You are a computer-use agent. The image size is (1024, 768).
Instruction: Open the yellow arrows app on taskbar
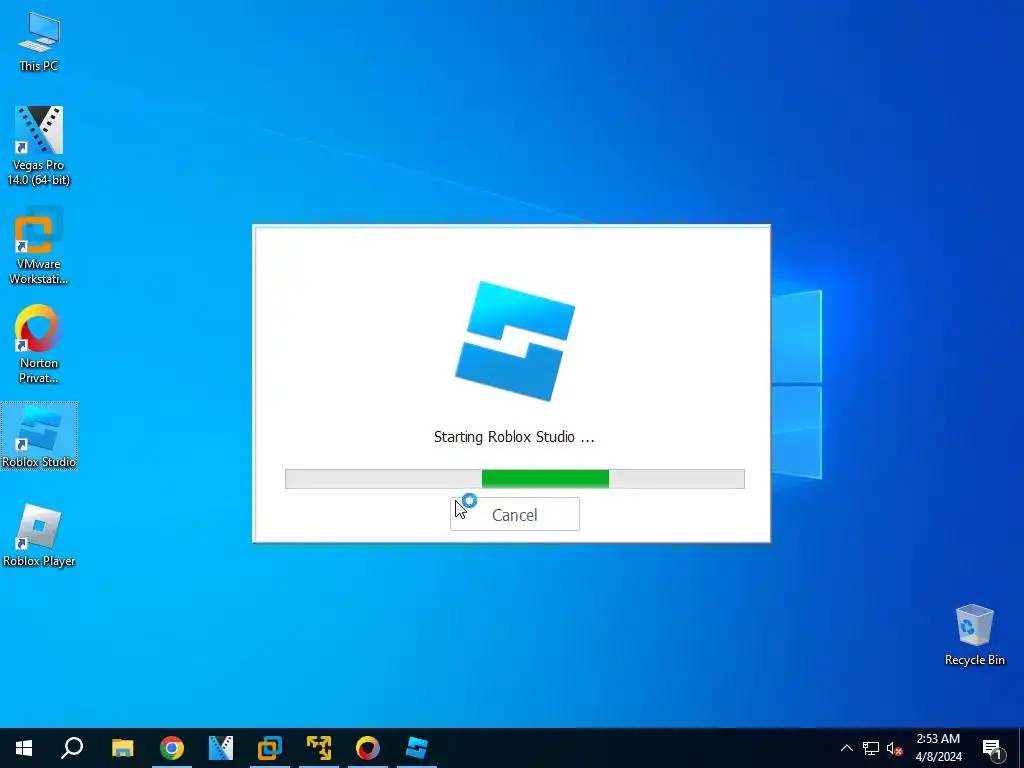(319, 748)
